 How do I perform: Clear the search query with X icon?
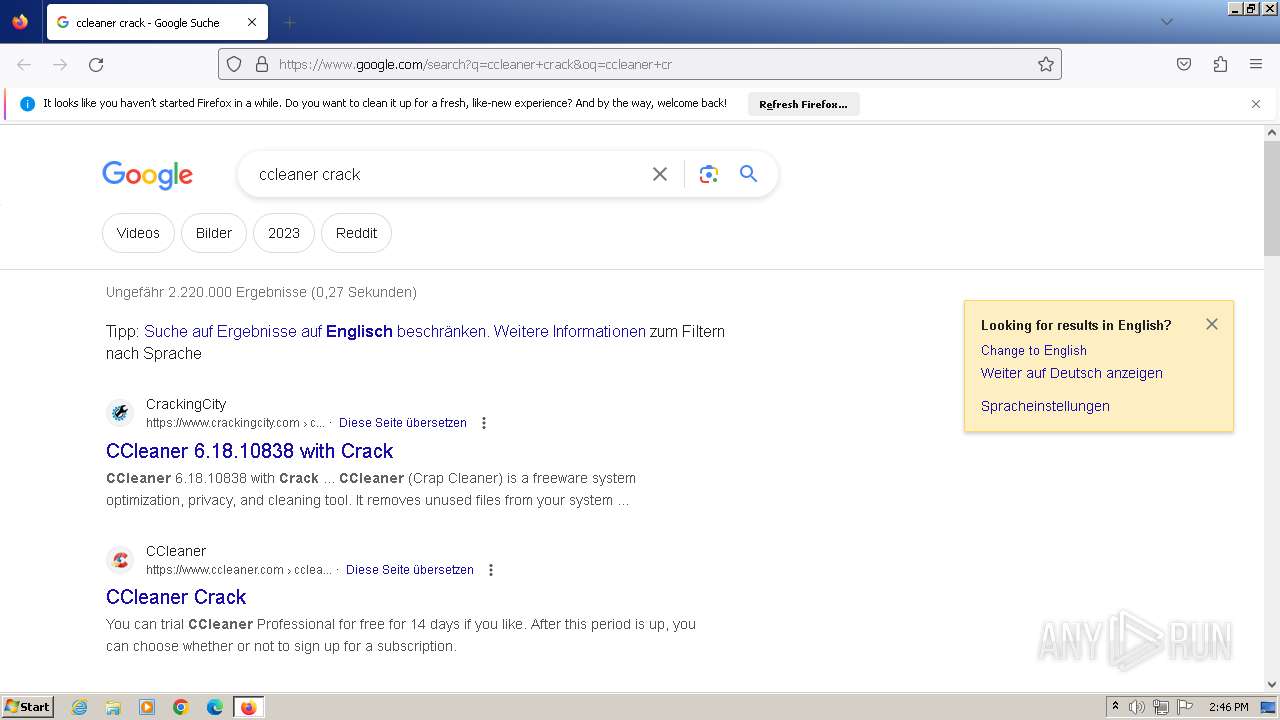point(660,174)
